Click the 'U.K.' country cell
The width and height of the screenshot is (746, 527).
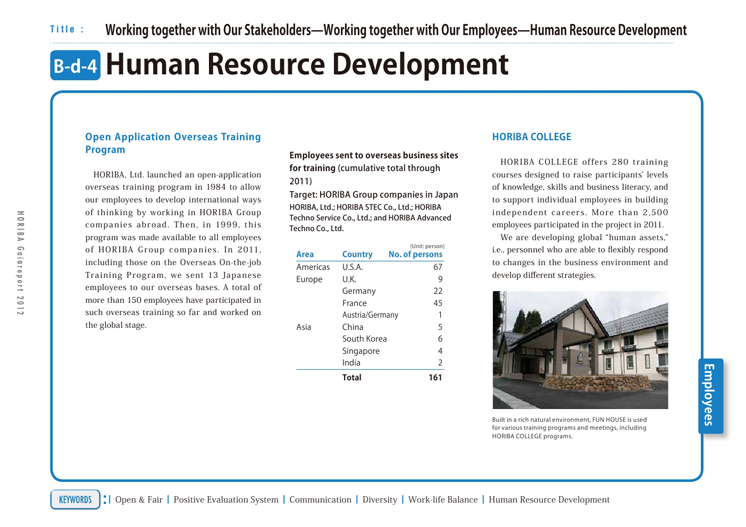coord(349,279)
